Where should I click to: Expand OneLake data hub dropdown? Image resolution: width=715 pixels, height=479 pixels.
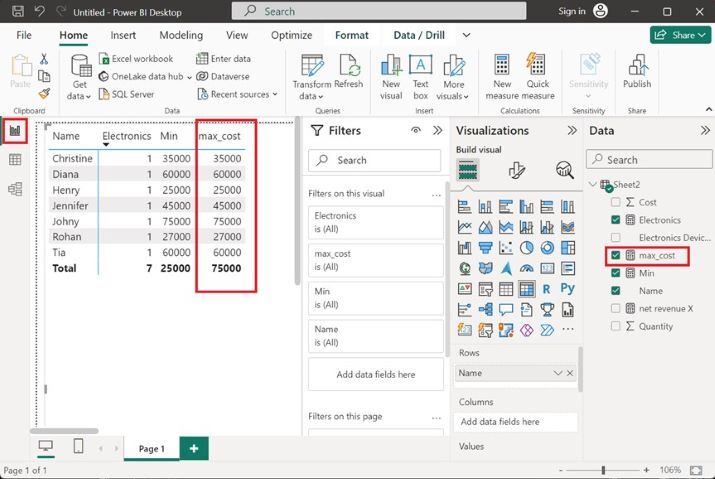click(x=189, y=77)
